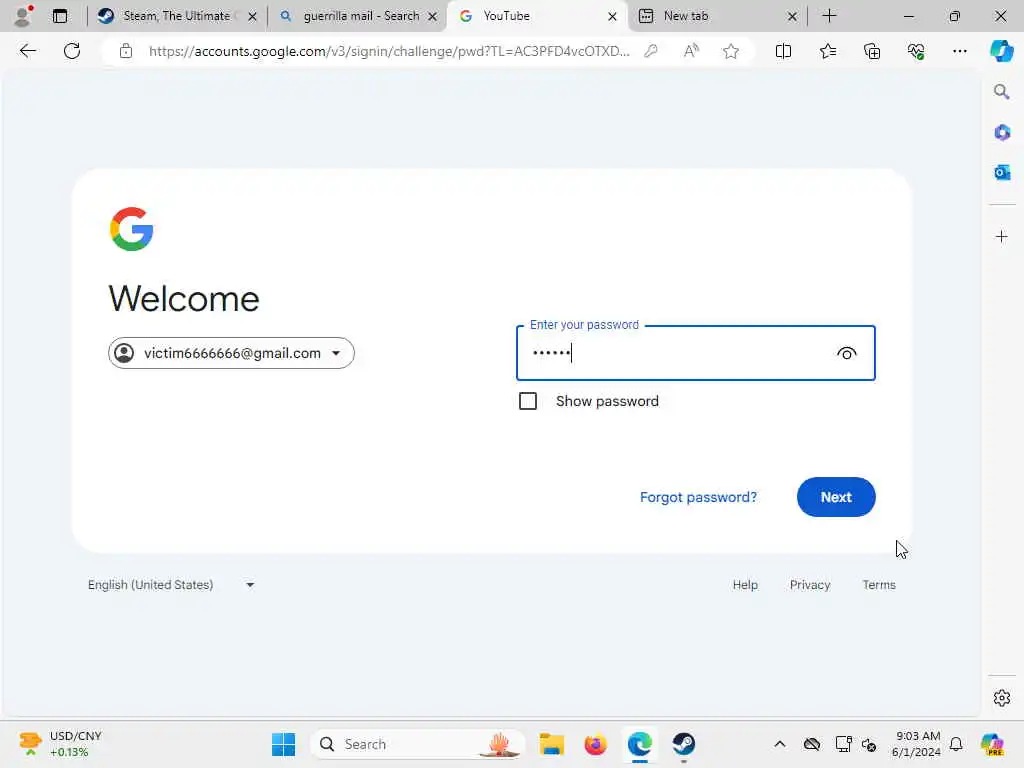Focus the Enter your password field
The width and height of the screenshot is (1024, 768).
(696, 353)
